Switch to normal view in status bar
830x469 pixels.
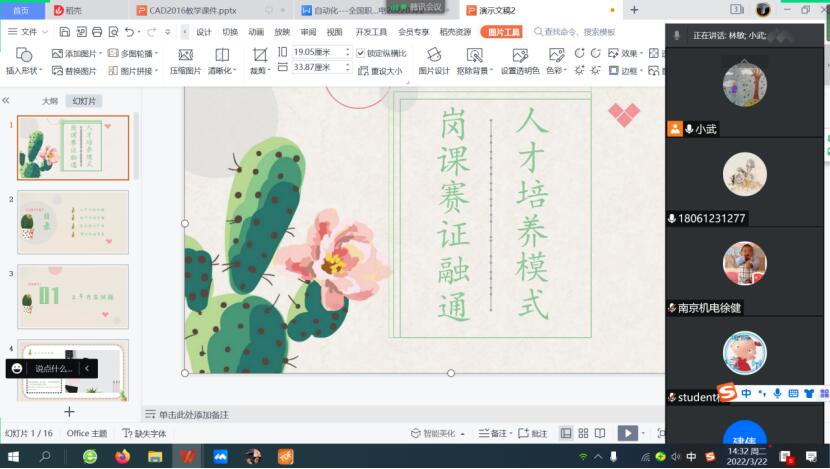point(566,433)
